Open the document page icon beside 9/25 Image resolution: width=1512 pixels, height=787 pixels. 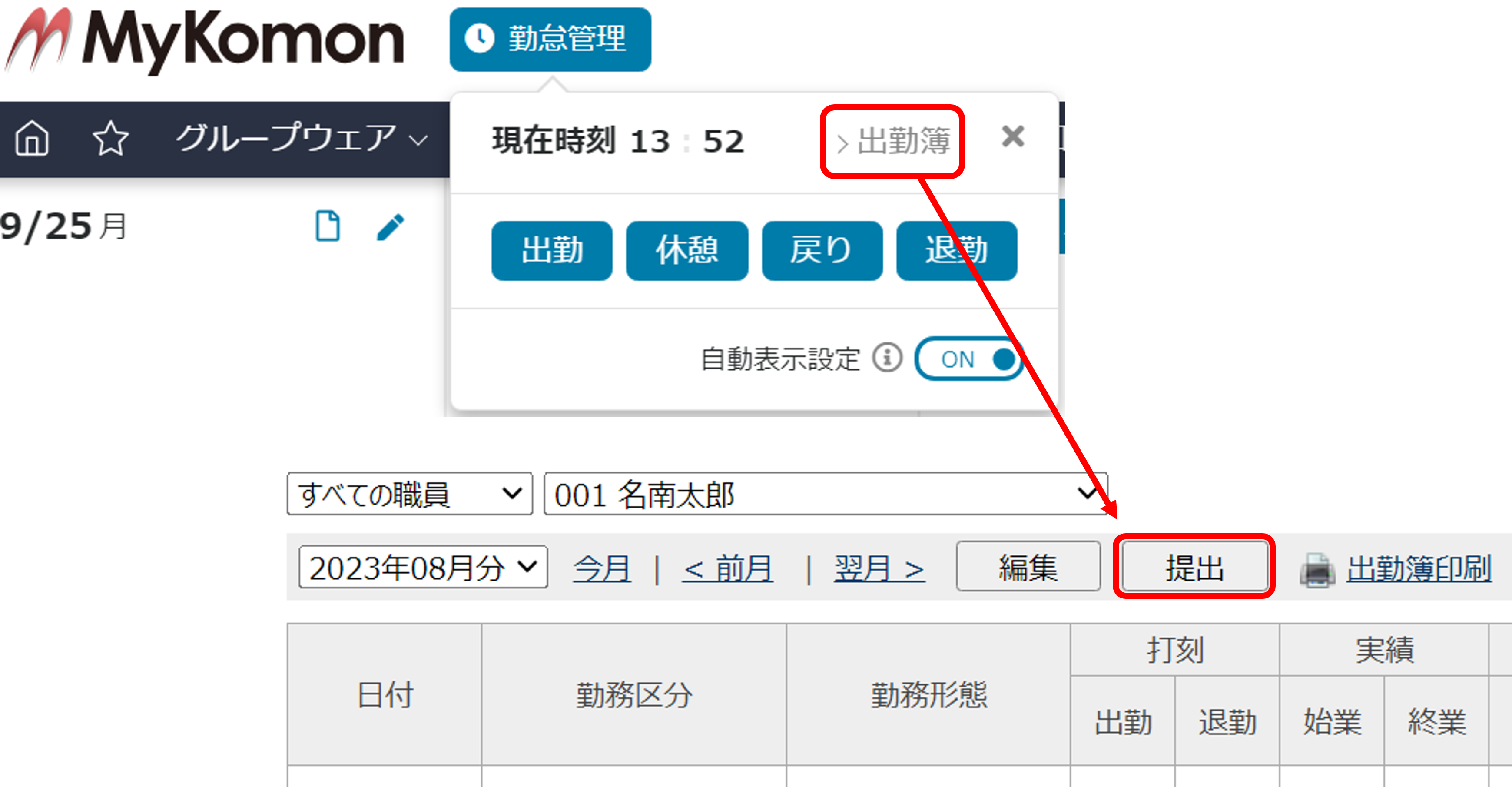[x=328, y=226]
